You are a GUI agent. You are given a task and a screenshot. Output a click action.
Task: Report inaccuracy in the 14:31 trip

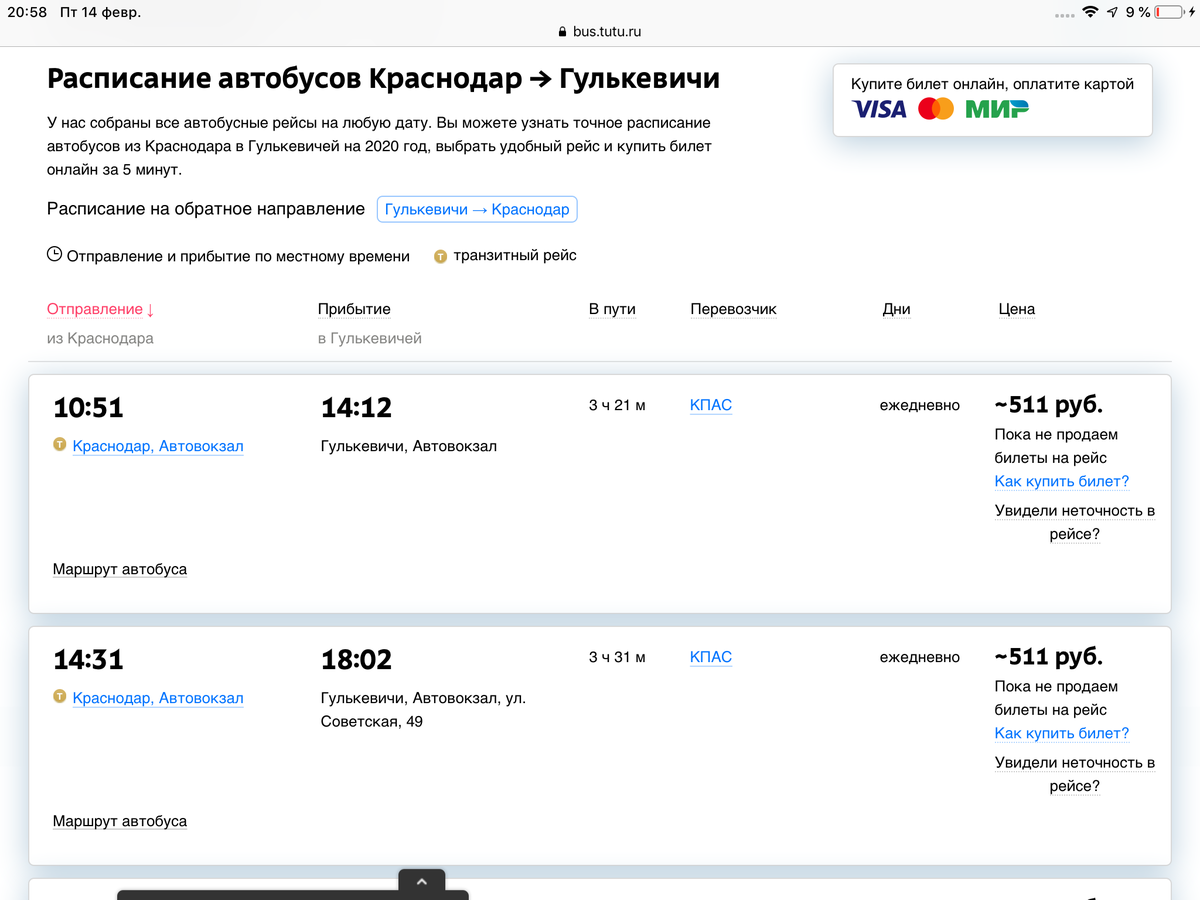(1075, 774)
